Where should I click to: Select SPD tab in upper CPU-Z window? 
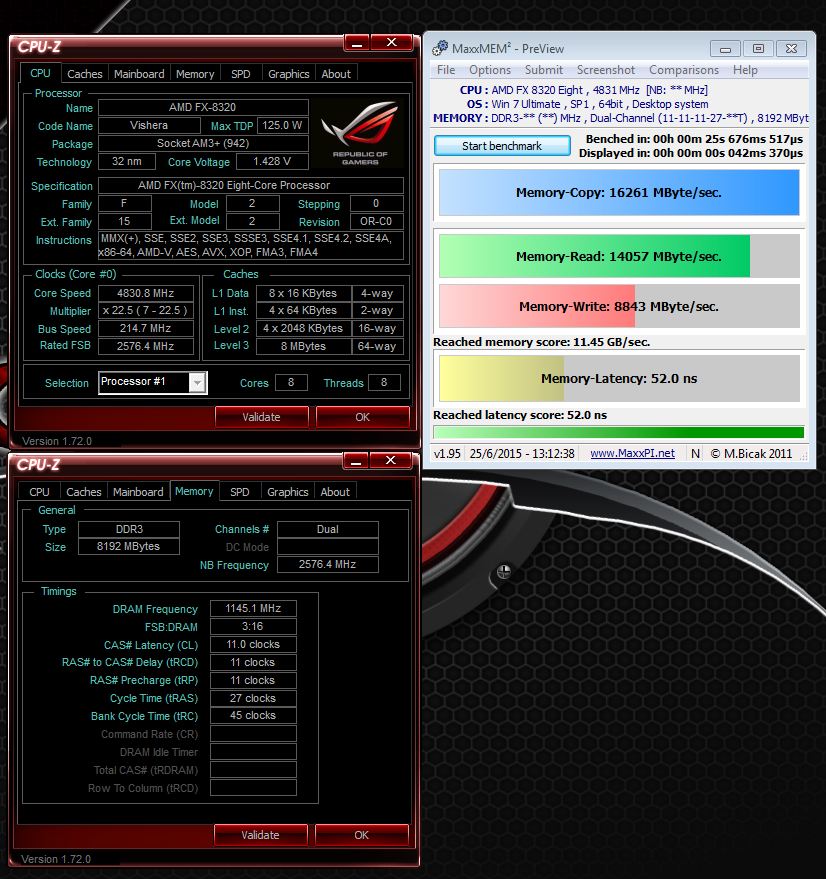(241, 74)
